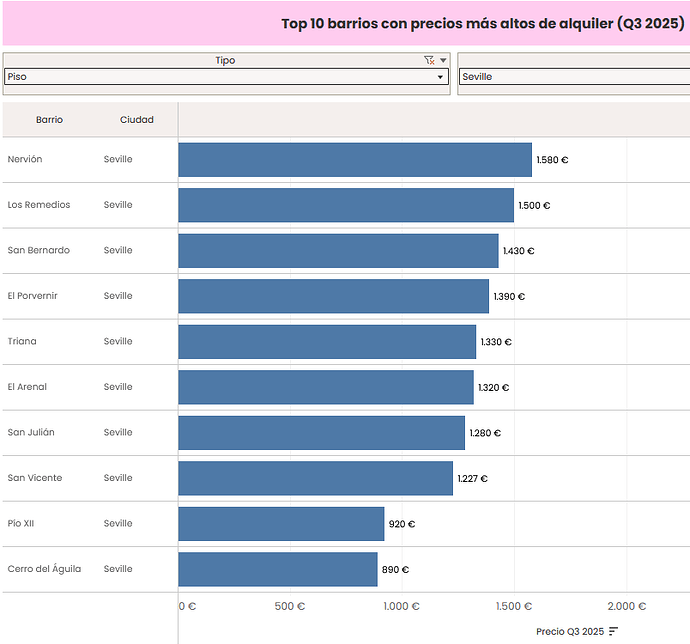The image size is (690, 644).
Task: Click the Pío XII bar showing 920 €
Action: pos(281,524)
